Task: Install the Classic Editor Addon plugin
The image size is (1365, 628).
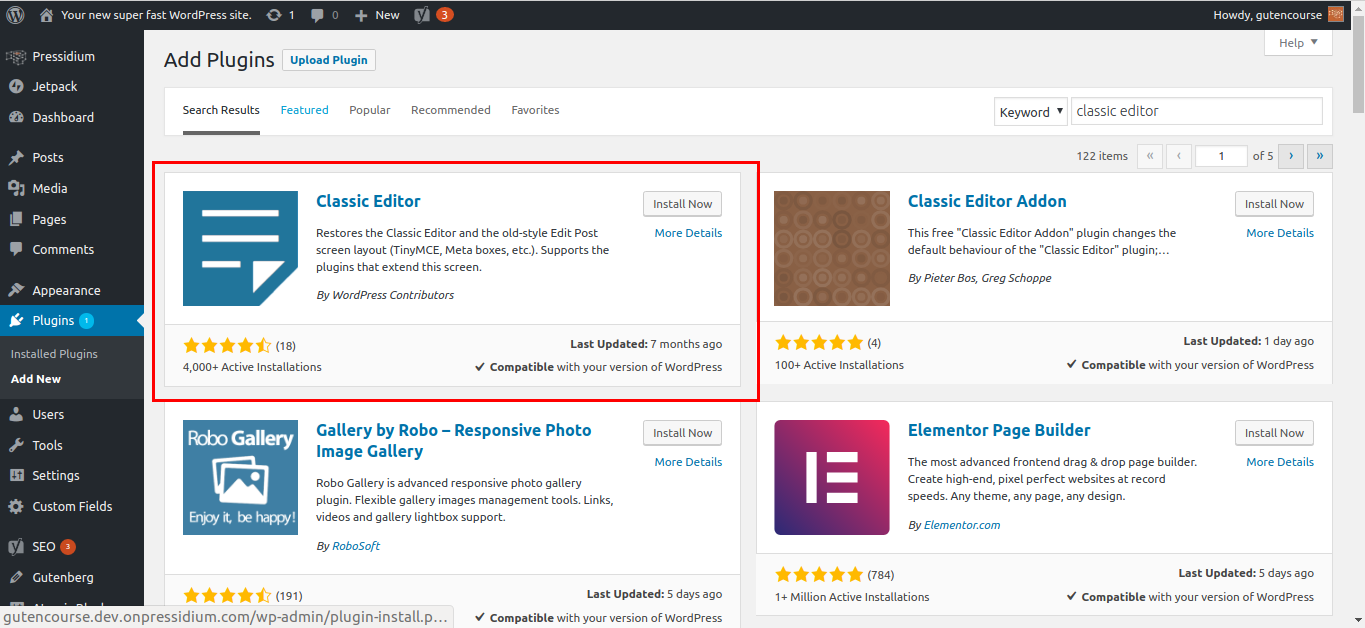Action: [1274, 204]
